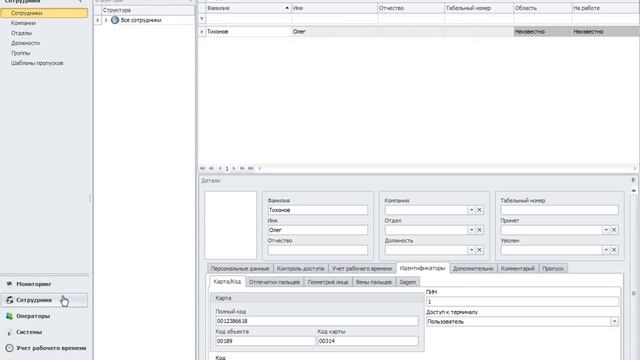Image resolution: width=640 pixels, height=360 pixels.
Task: Clear the Компания field with X
Action: click(x=480, y=210)
